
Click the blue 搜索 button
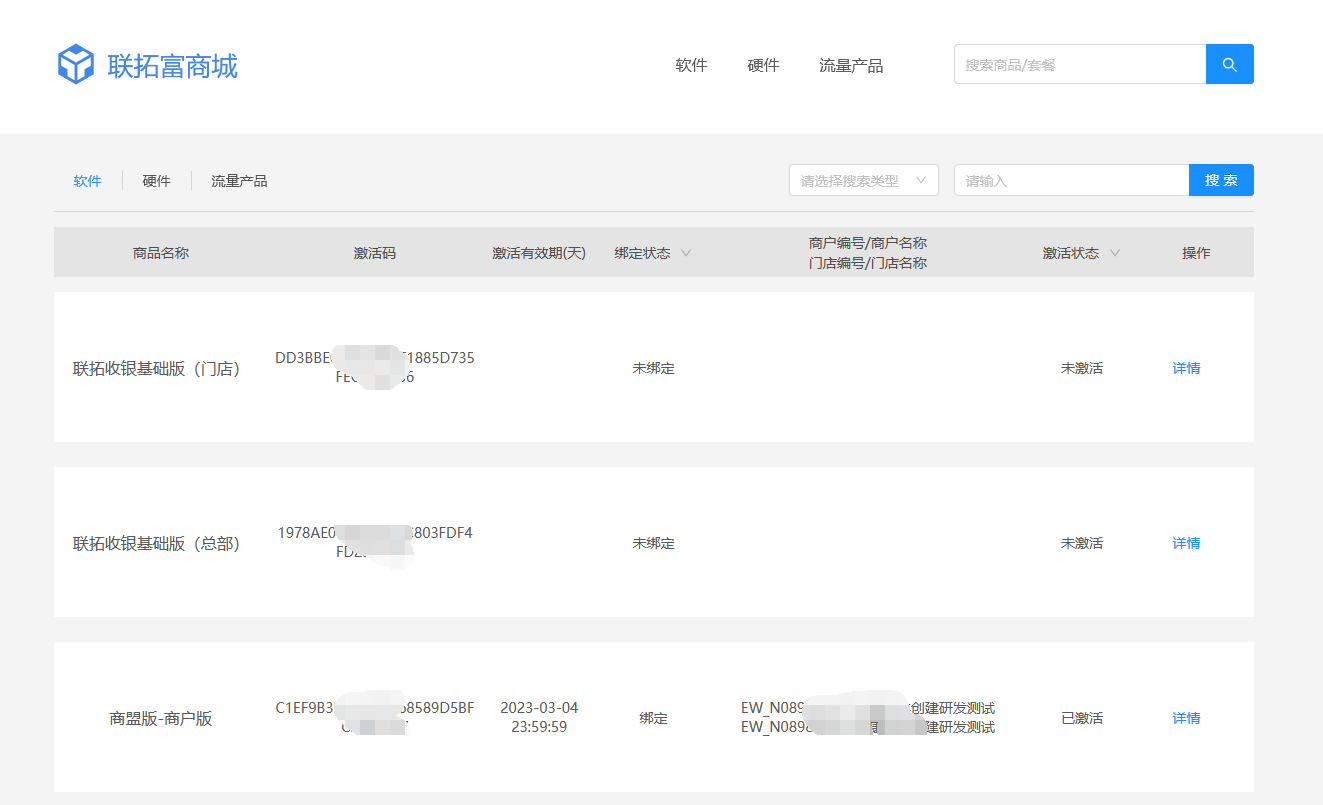[1221, 180]
